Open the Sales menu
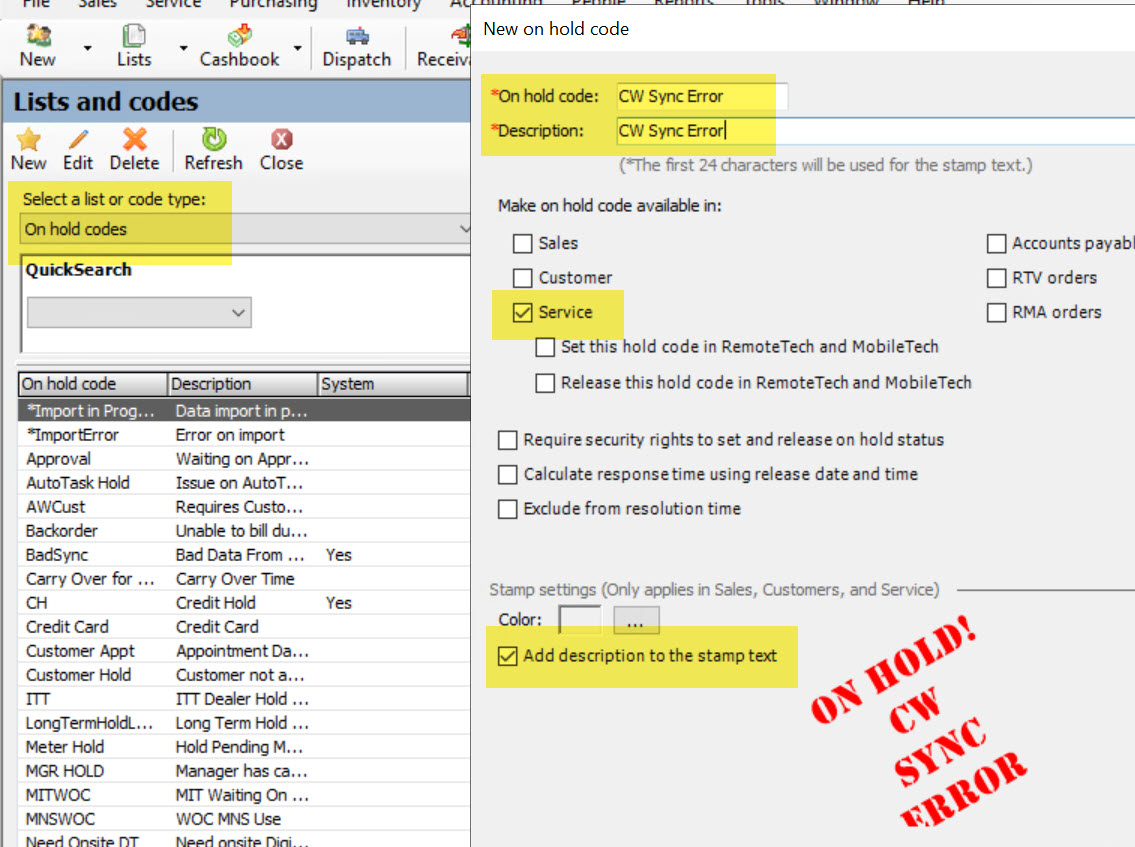This screenshot has height=847, width=1135. (x=97, y=4)
